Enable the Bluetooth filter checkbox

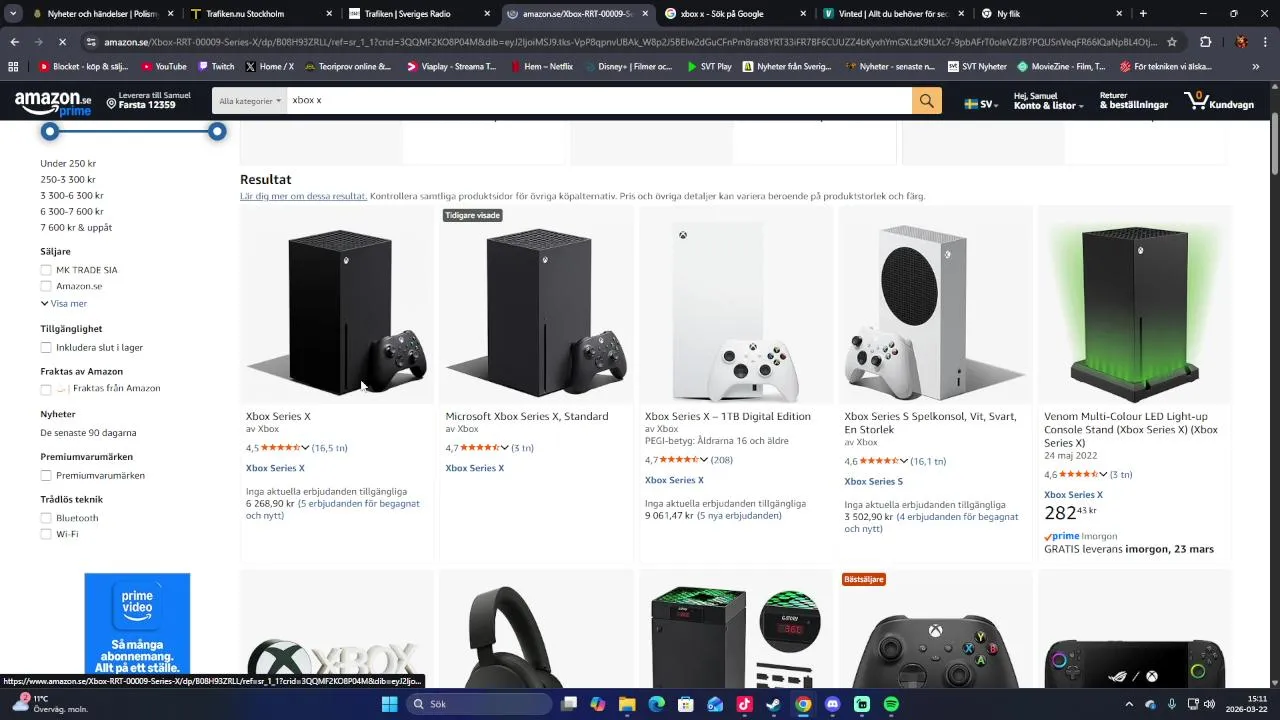point(46,518)
